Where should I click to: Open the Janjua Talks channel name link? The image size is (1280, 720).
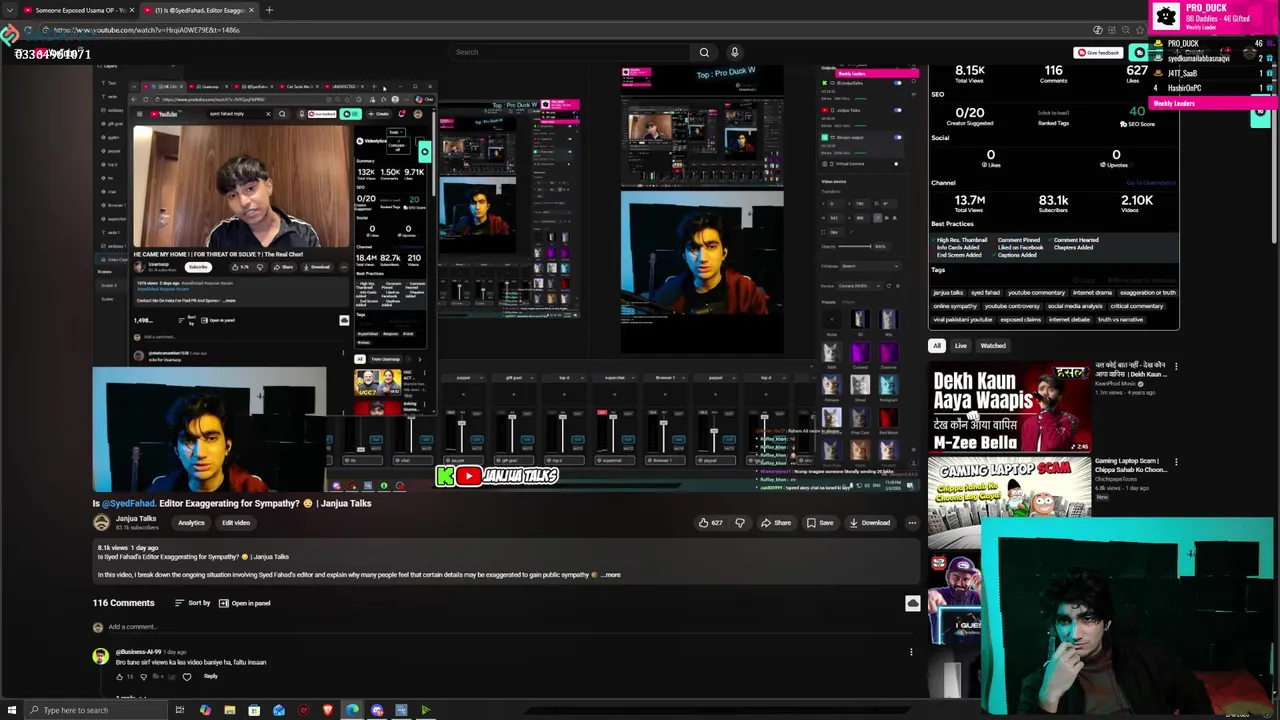coord(136,519)
